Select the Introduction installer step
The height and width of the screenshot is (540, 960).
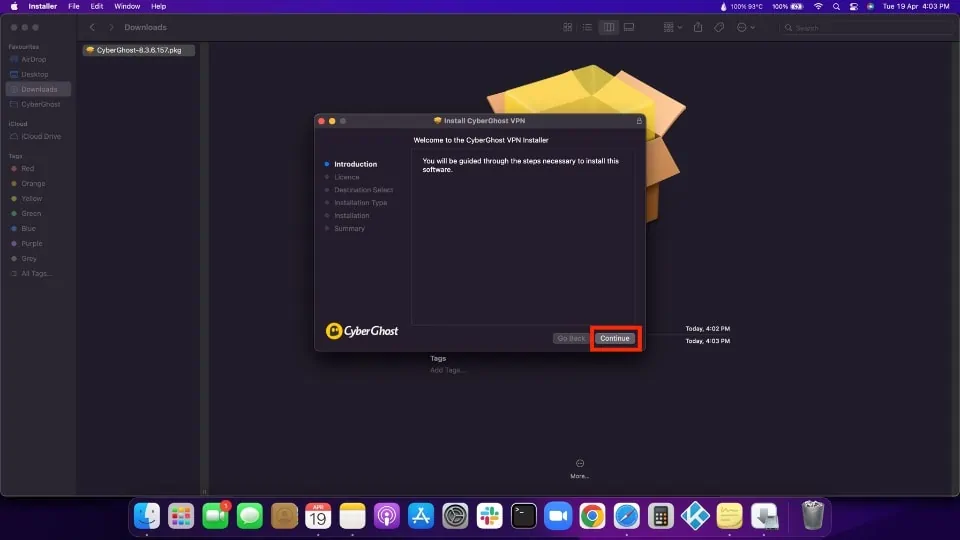pyautogui.click(x=355, y=164)
